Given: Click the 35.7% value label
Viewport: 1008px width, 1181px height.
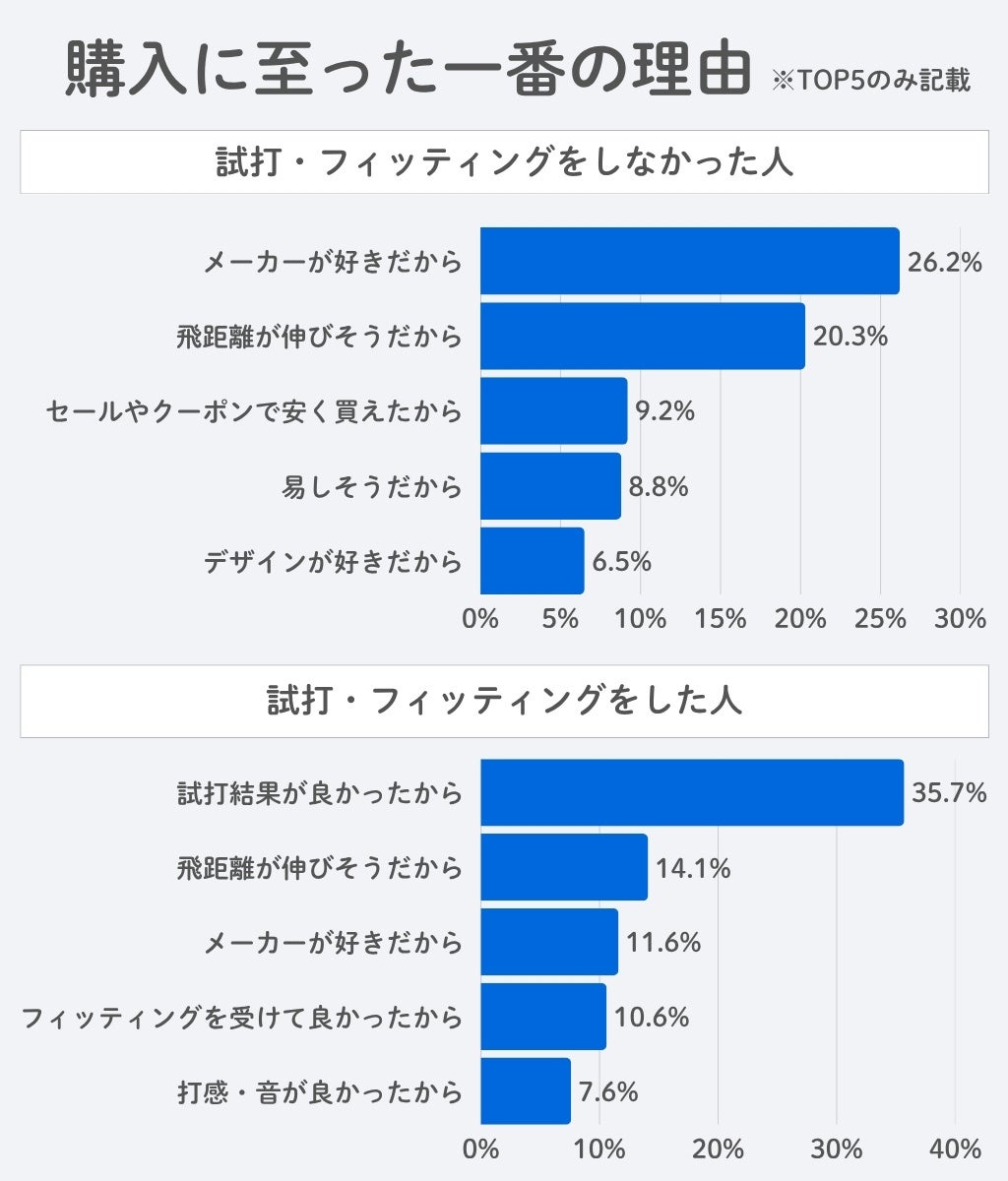Looking at the screenshot, I should pyautogui.click(x=949, y=793).
